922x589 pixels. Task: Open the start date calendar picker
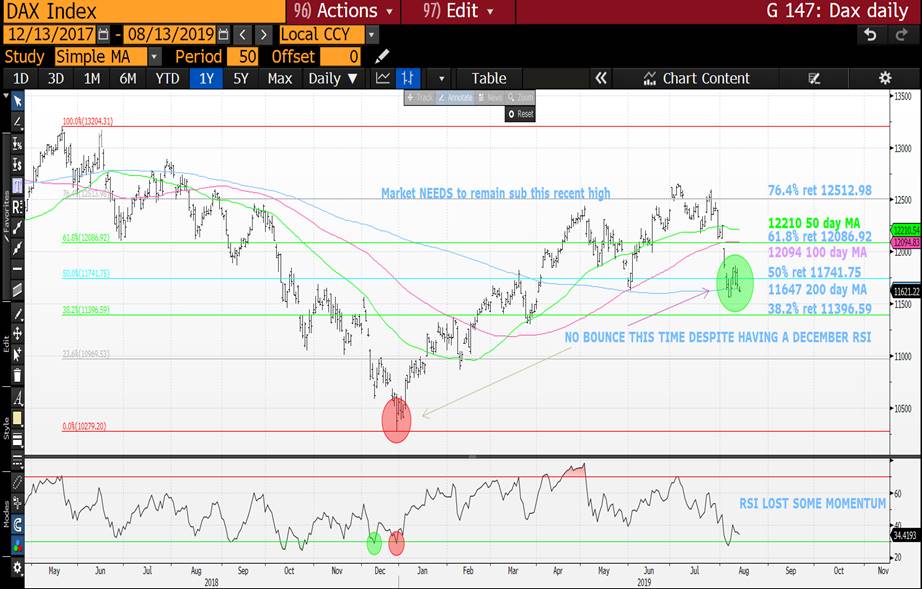pyautogui.click(x=103, y=35)
